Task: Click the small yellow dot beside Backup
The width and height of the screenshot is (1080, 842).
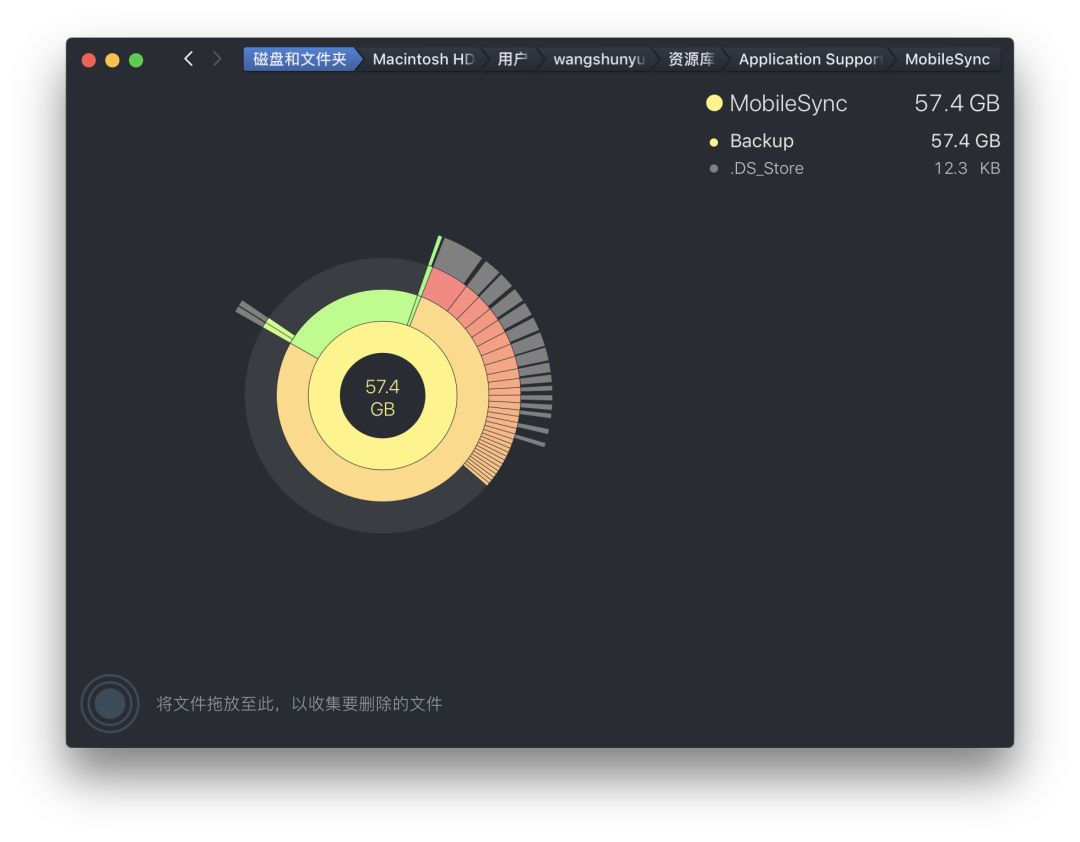Action: coord(714,142)
